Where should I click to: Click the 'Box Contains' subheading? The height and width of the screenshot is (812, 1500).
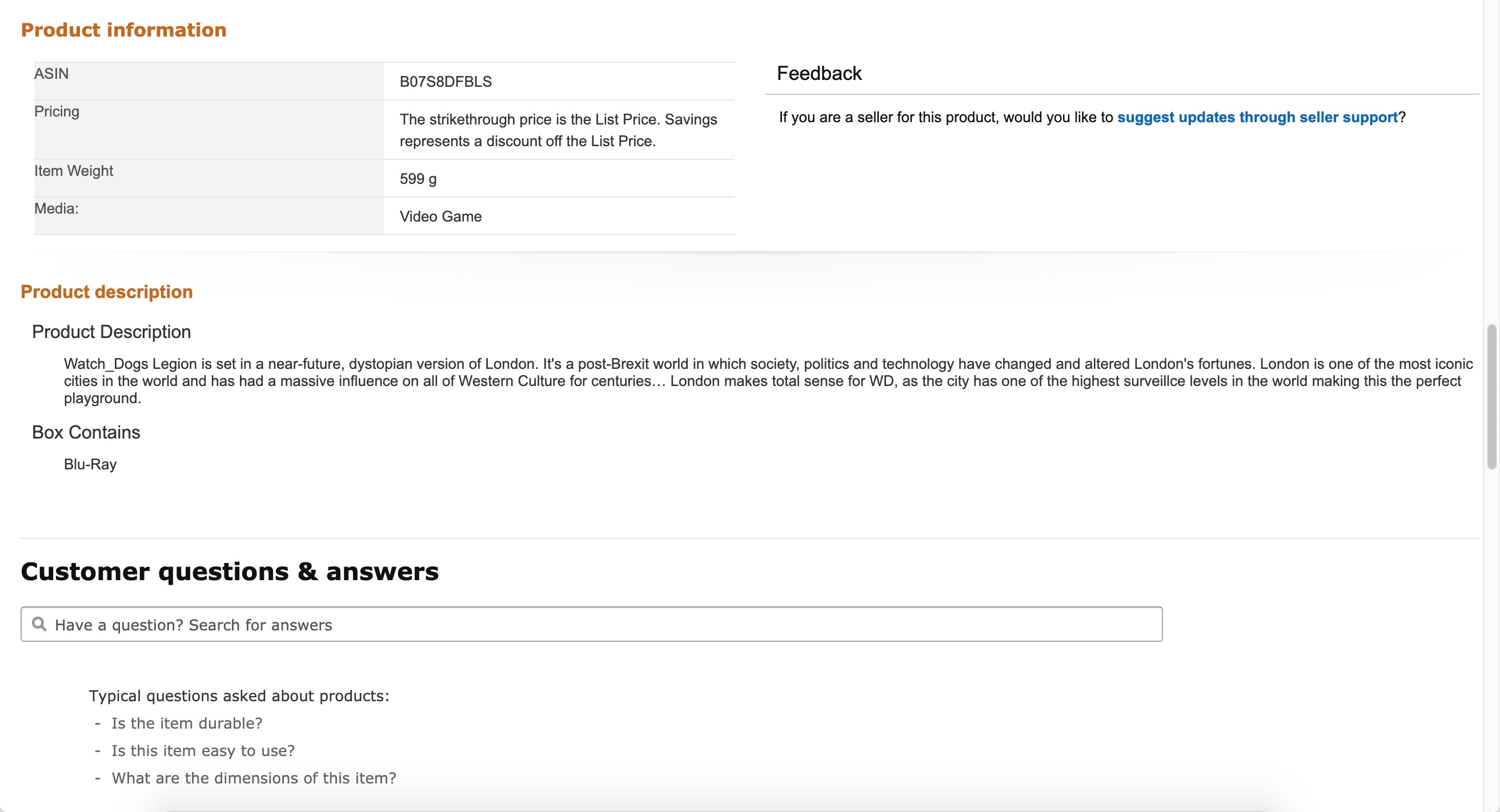point(86,432)
